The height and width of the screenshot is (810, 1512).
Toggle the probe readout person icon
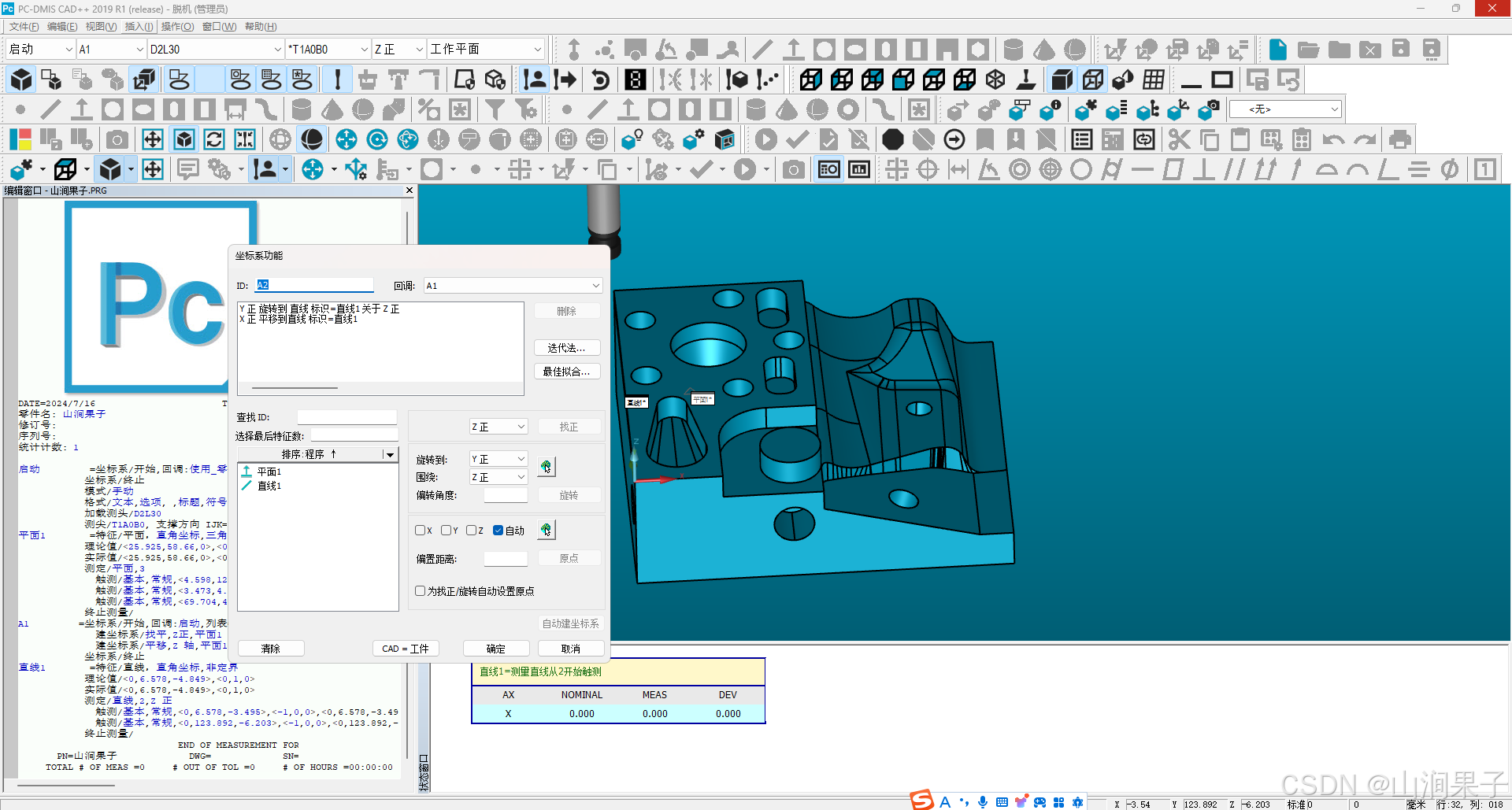(535, 80)
